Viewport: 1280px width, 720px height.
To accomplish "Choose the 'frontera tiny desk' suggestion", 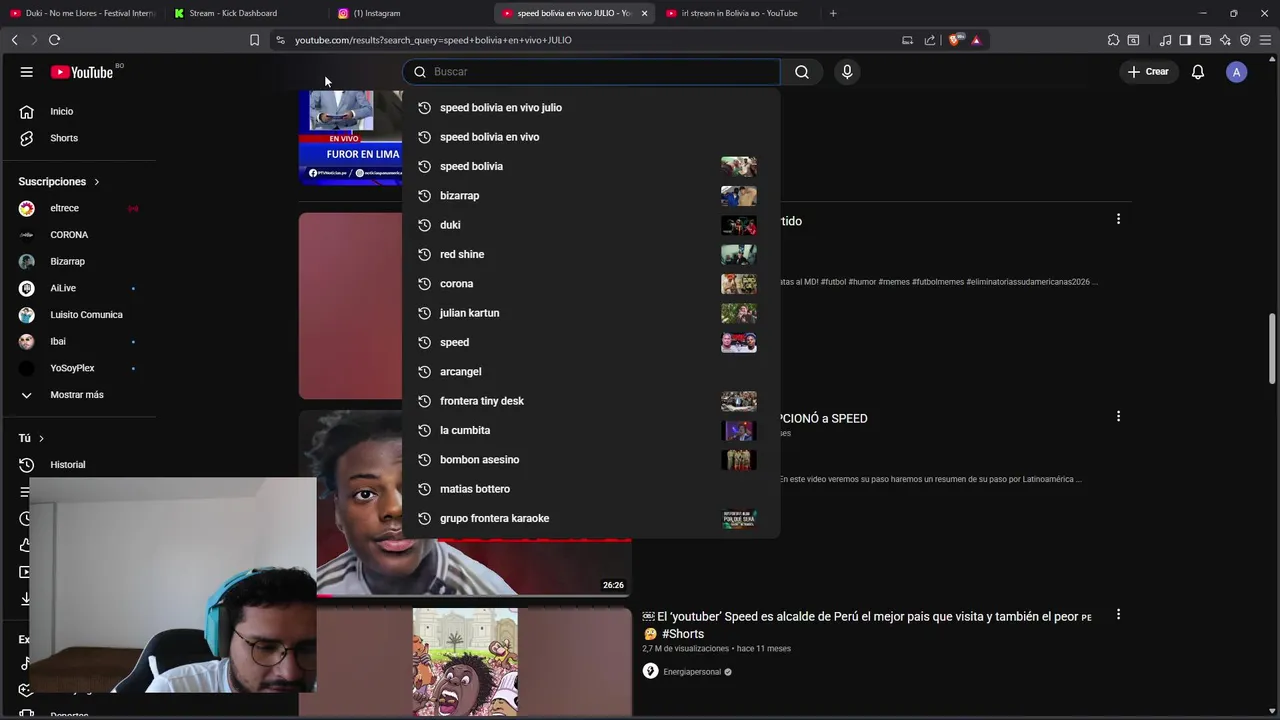I will coord(590,401).
